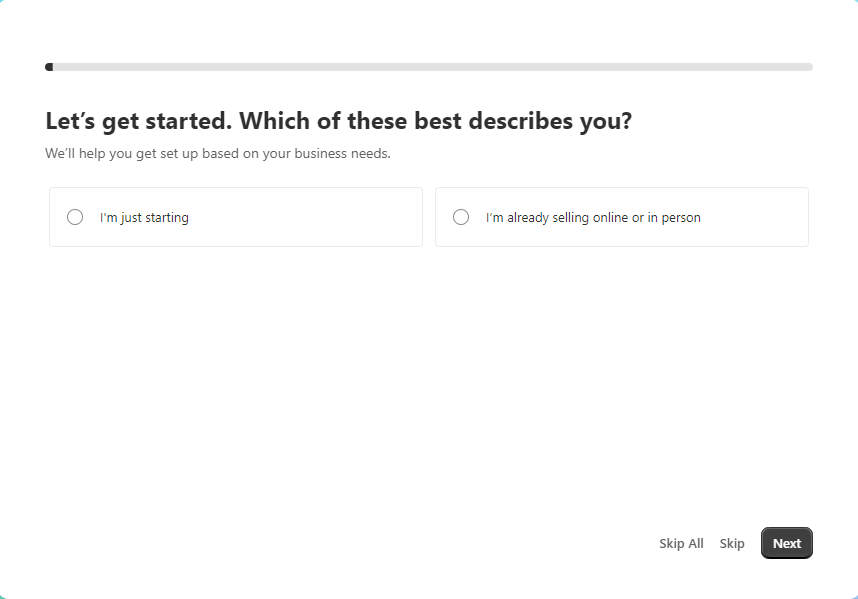
Task: Choose the already selling online option card
Action: point(621,217)
